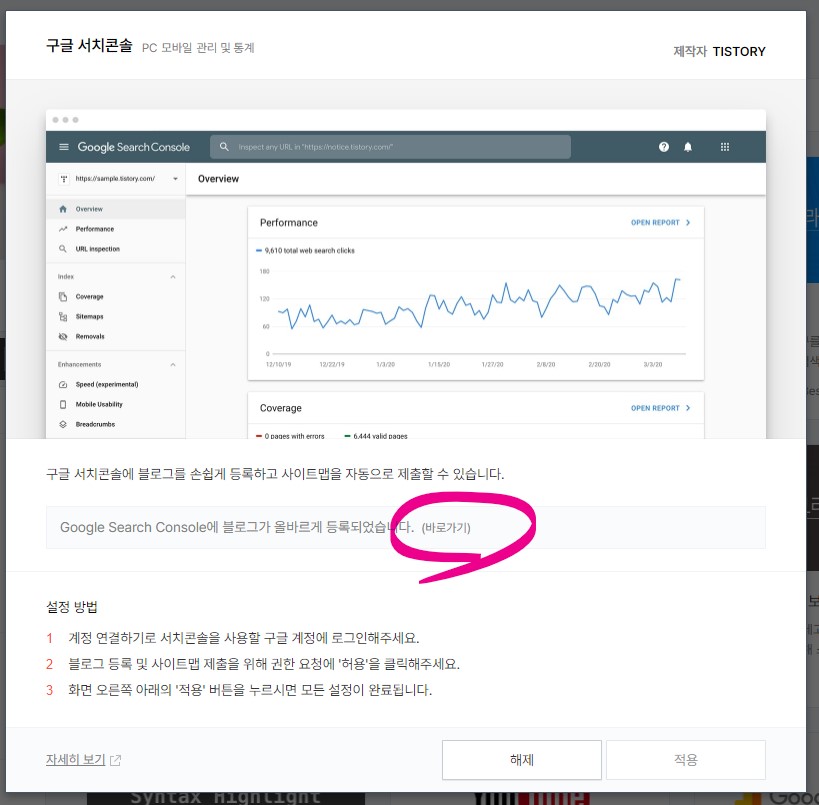Click the hamburger menu icon in Search Console preview
Viewport: 819px width, 805px height.
(64, 147)
